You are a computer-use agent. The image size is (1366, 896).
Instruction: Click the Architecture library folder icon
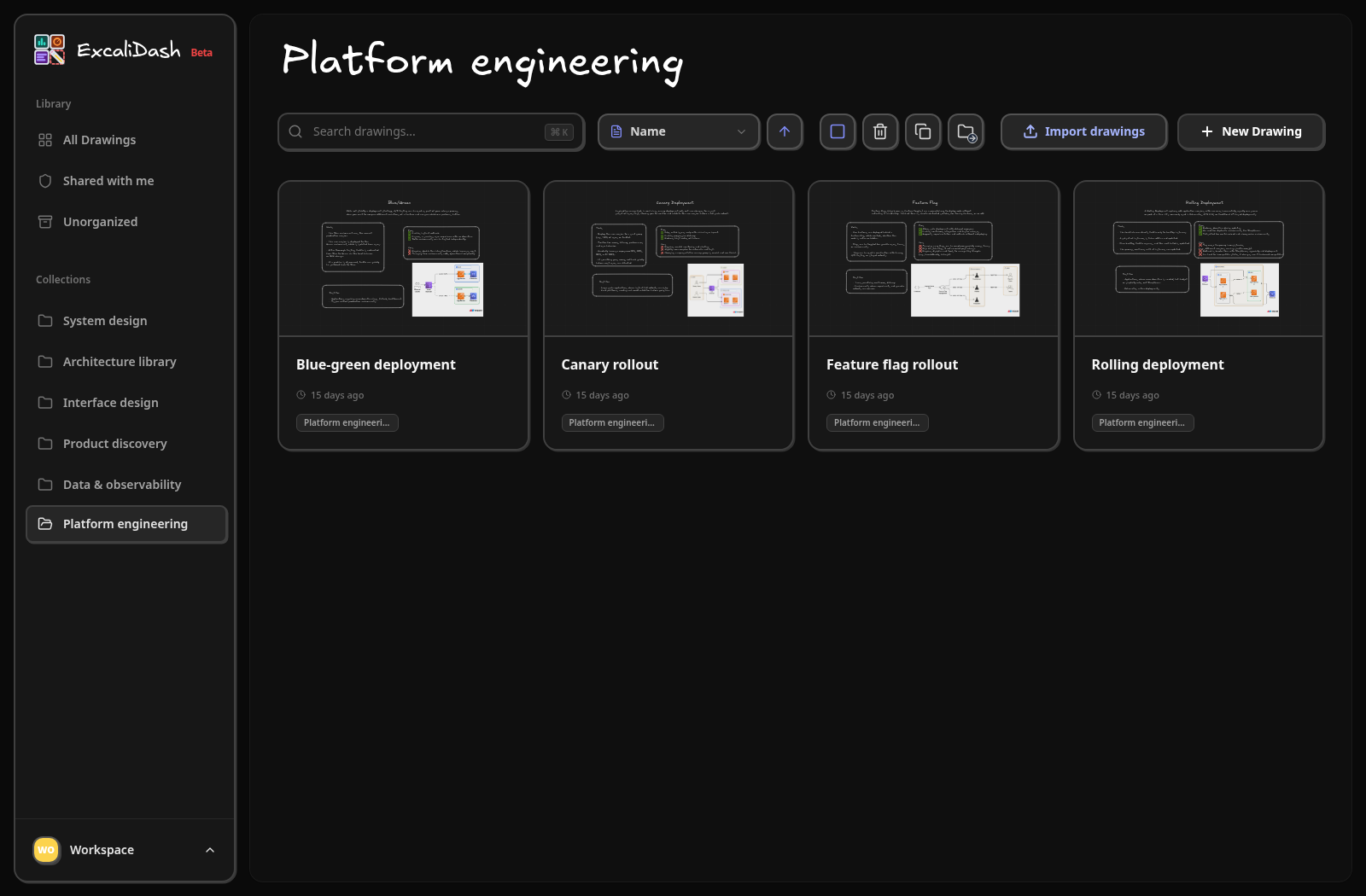[45, 362]
